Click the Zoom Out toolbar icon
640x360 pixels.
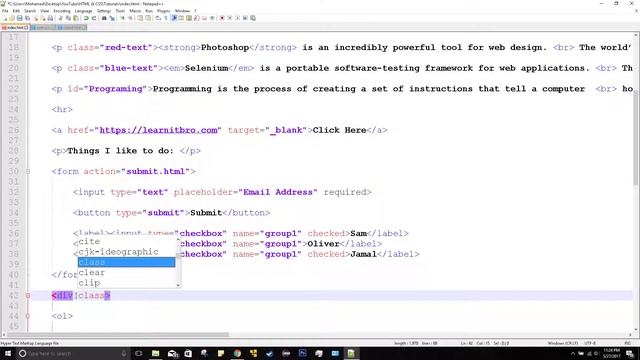[x=130, y=18]
